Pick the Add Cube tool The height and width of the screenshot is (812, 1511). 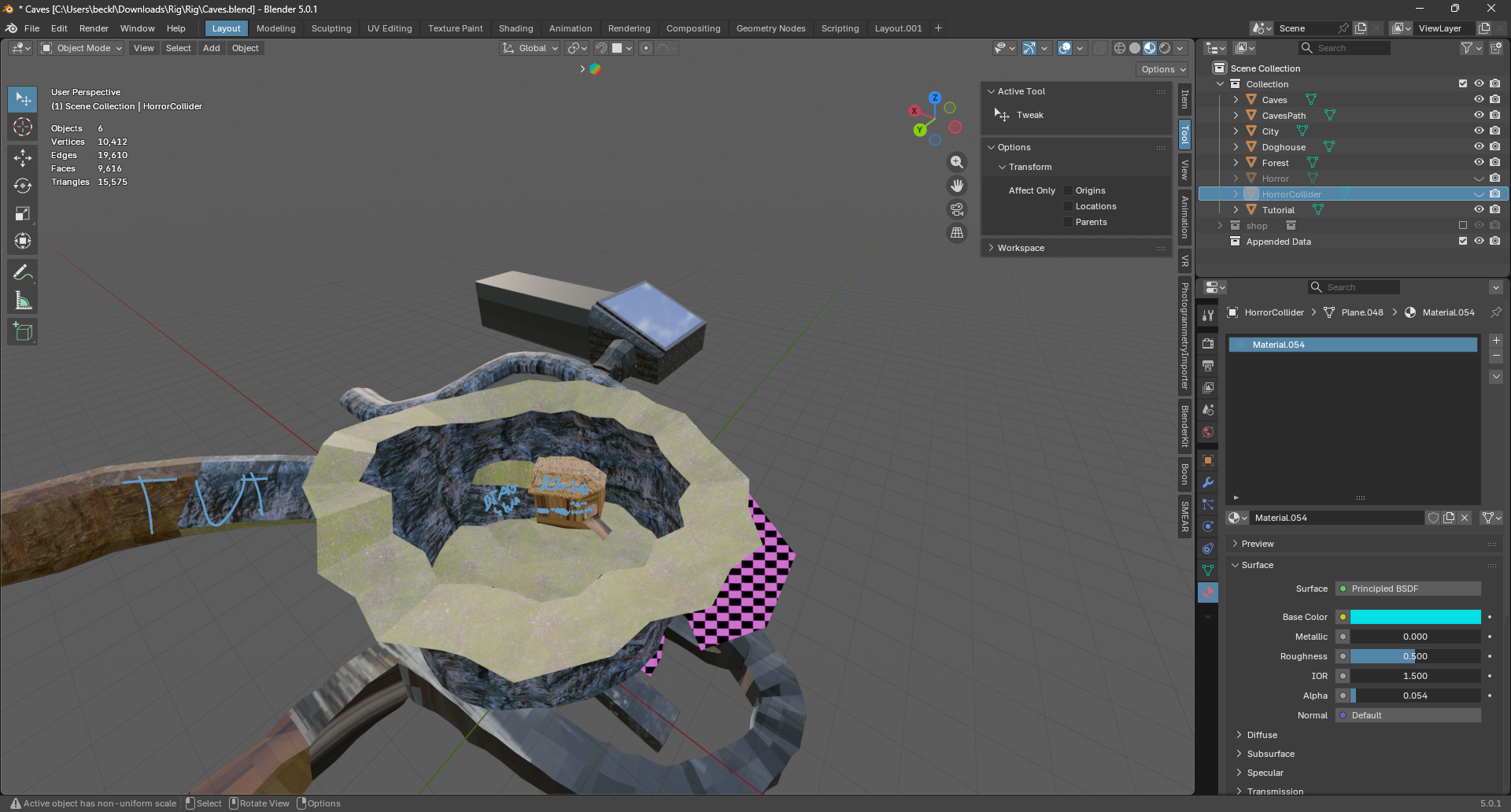[x=23, y=332]
